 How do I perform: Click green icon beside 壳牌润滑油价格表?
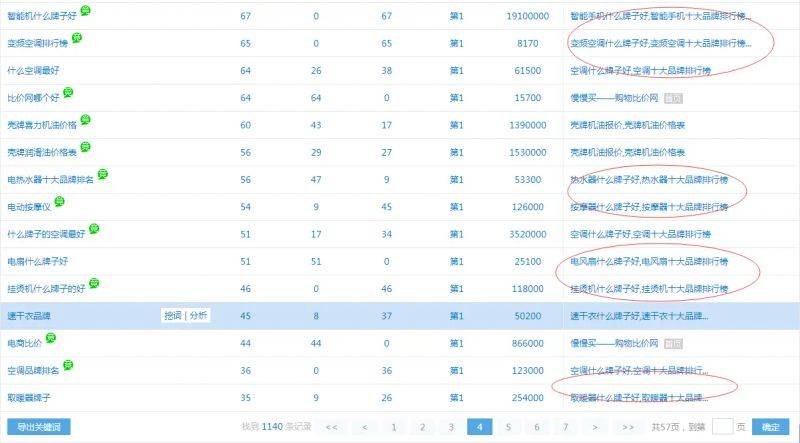(x=85, y=147)
